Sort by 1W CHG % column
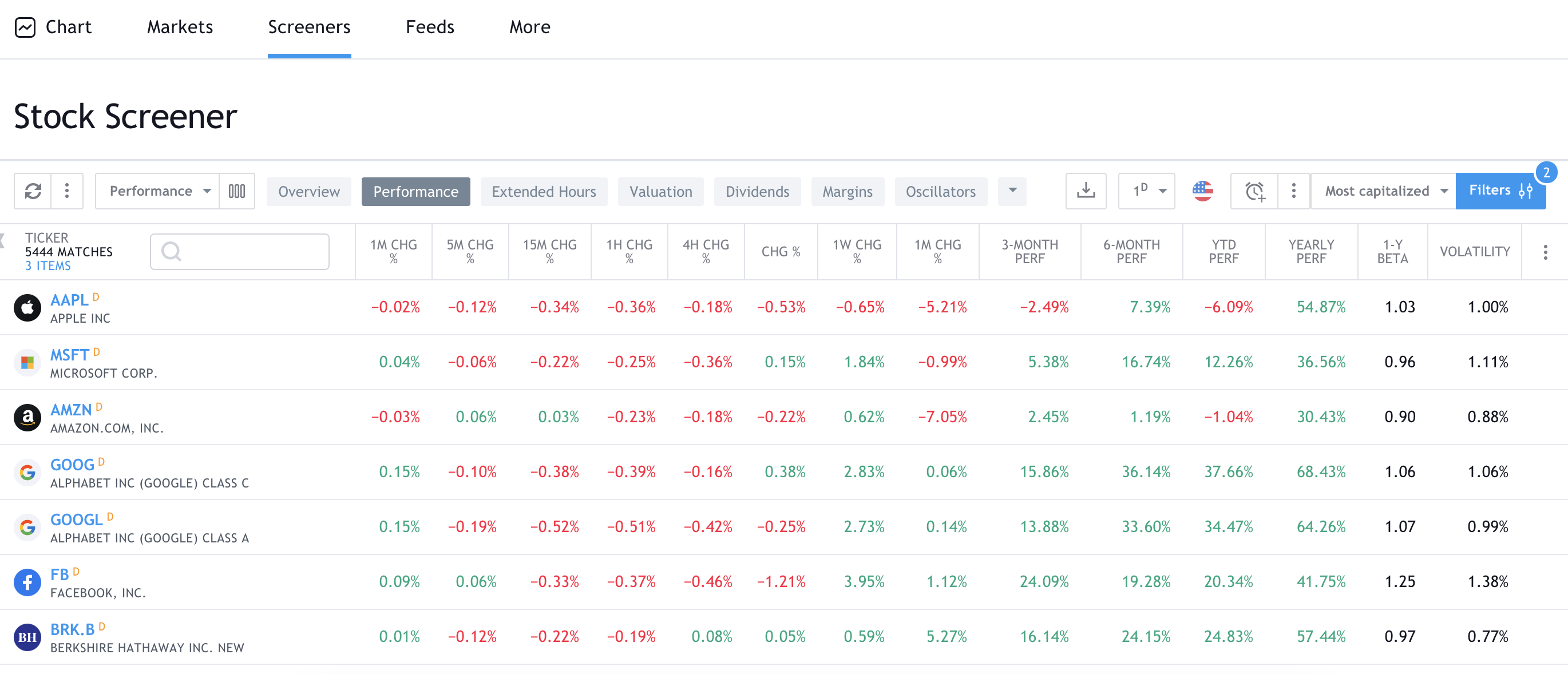The image size is (1568, 674). [x=857, y=252]
